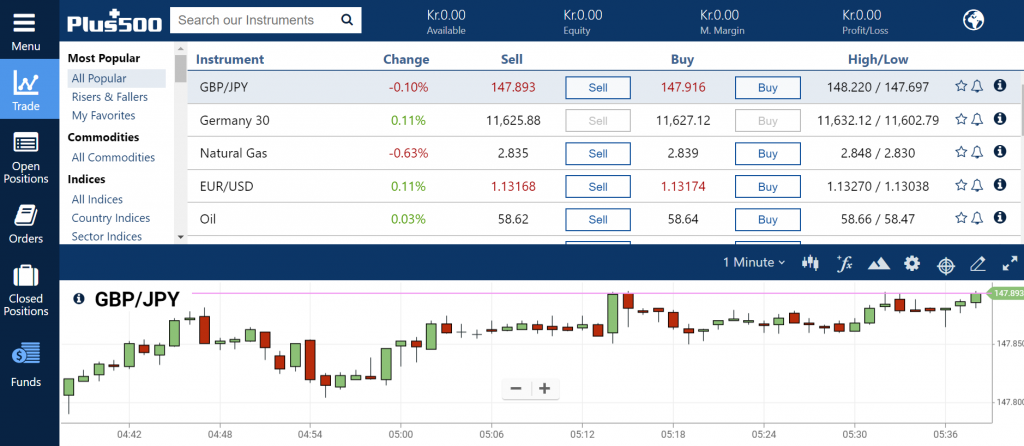Open info for Natural Gas instrument

998,152
